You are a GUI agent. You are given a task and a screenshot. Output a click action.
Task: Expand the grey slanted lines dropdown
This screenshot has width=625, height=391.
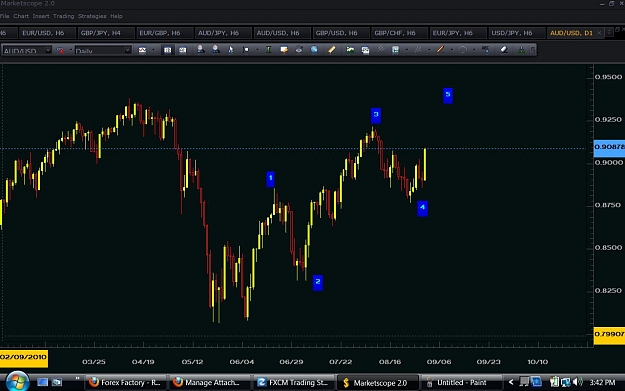pos(429,50)
